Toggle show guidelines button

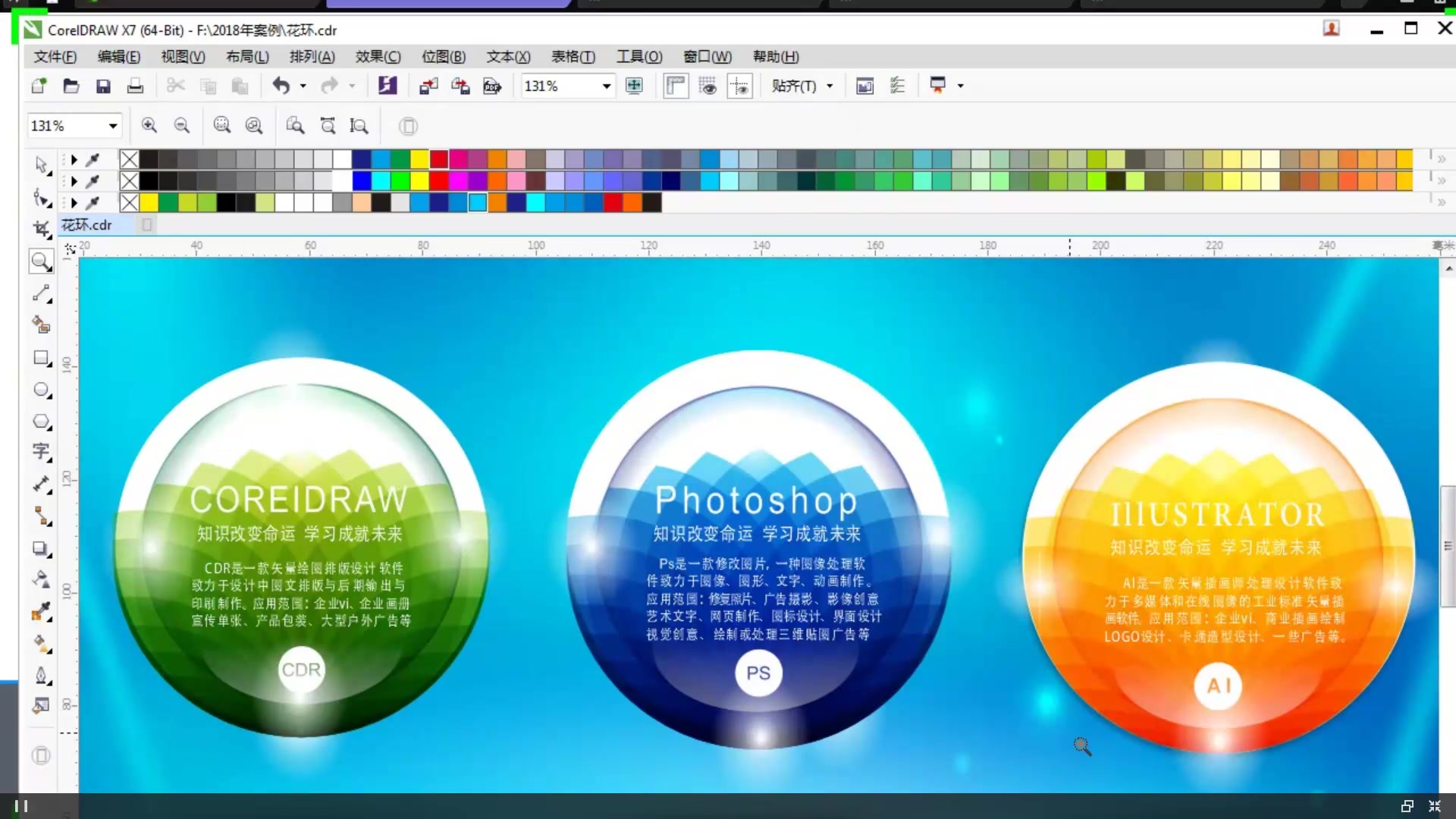(x=739, y=86)
